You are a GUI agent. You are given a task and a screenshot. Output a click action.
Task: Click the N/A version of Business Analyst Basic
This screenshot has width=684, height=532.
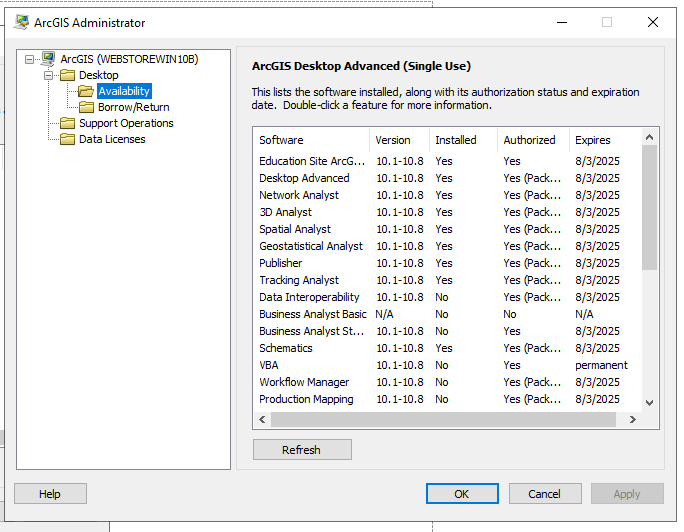384,314
